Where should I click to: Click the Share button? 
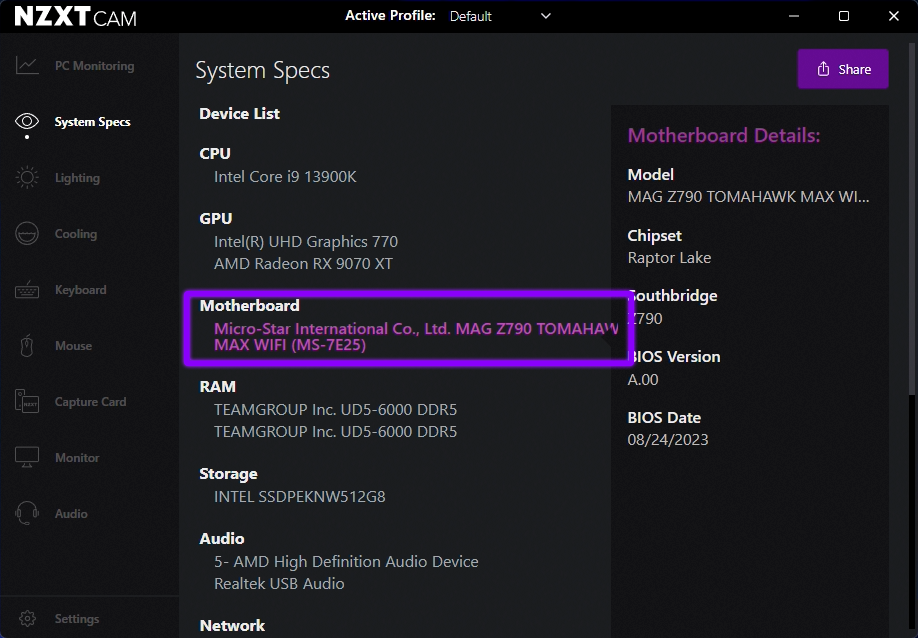843,68
